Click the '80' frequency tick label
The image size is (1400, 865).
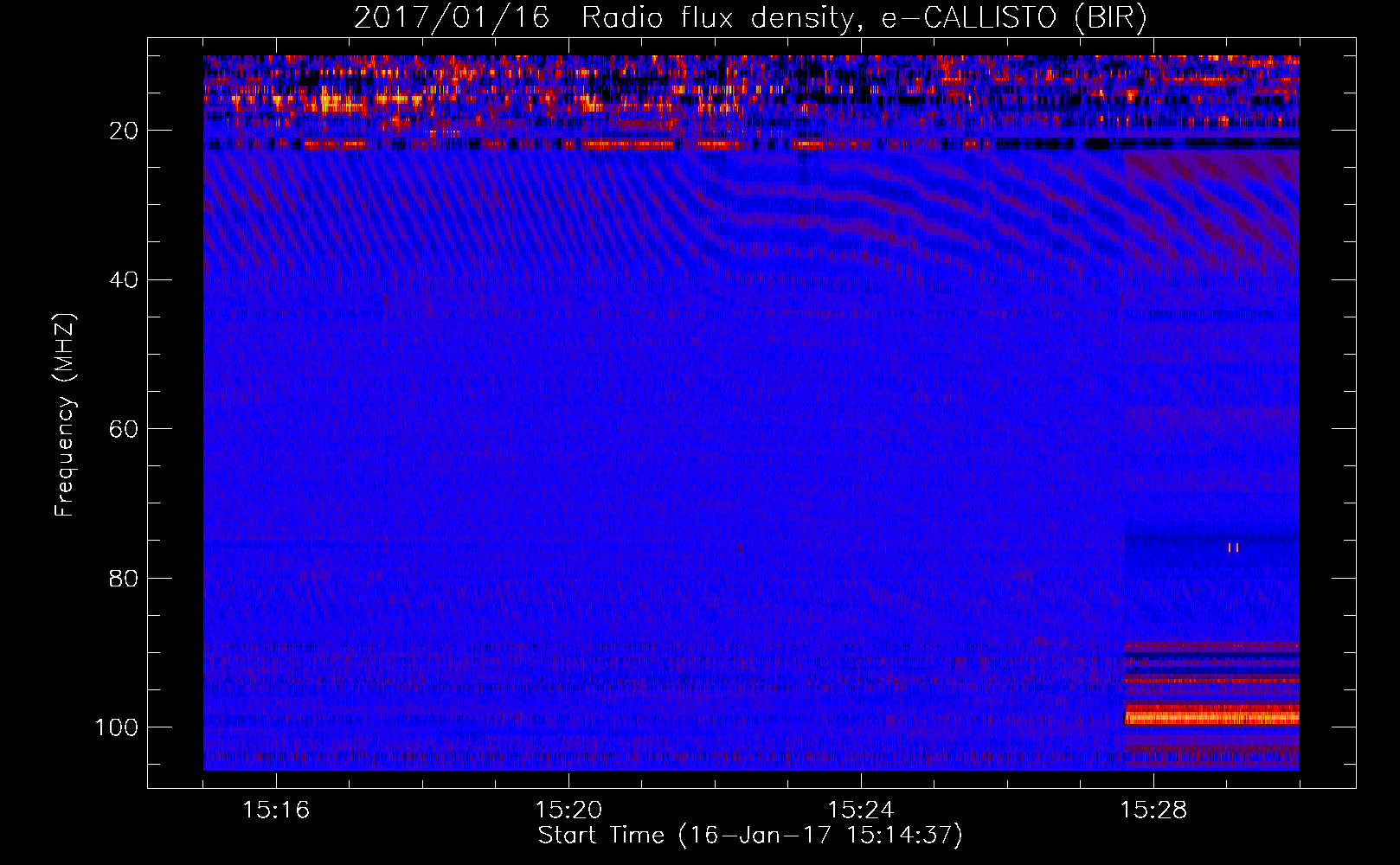(x=124, y=578)
